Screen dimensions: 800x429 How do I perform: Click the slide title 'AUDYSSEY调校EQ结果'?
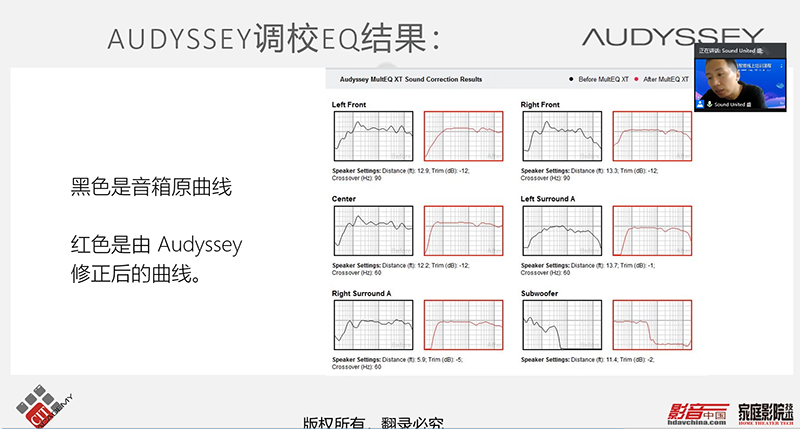pyautogui.click(x=273, y=39)
